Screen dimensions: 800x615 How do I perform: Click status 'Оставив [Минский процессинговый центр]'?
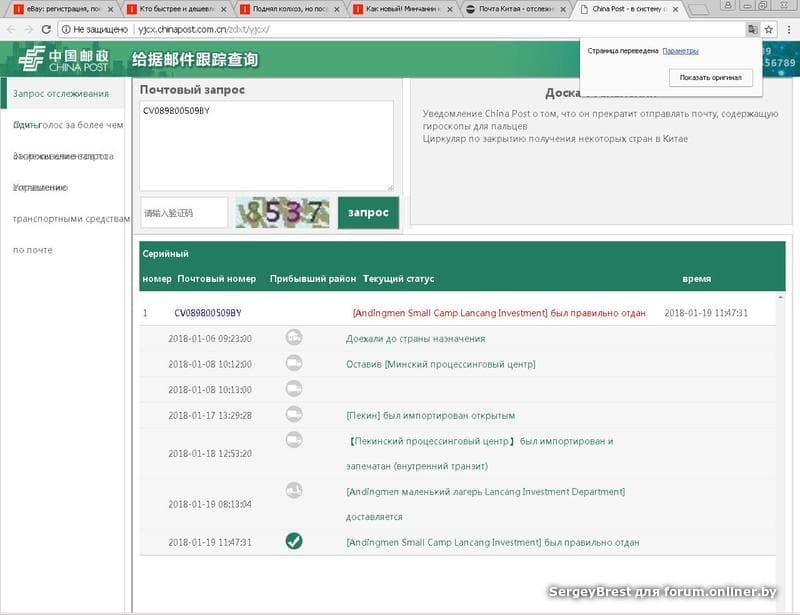coord(441,364)
